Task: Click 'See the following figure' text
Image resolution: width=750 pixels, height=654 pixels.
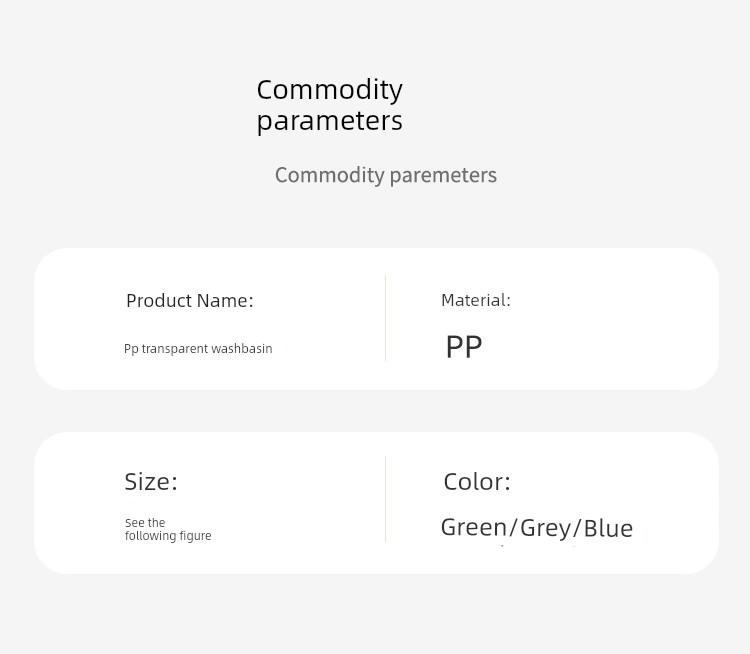Action: [168, 529]
